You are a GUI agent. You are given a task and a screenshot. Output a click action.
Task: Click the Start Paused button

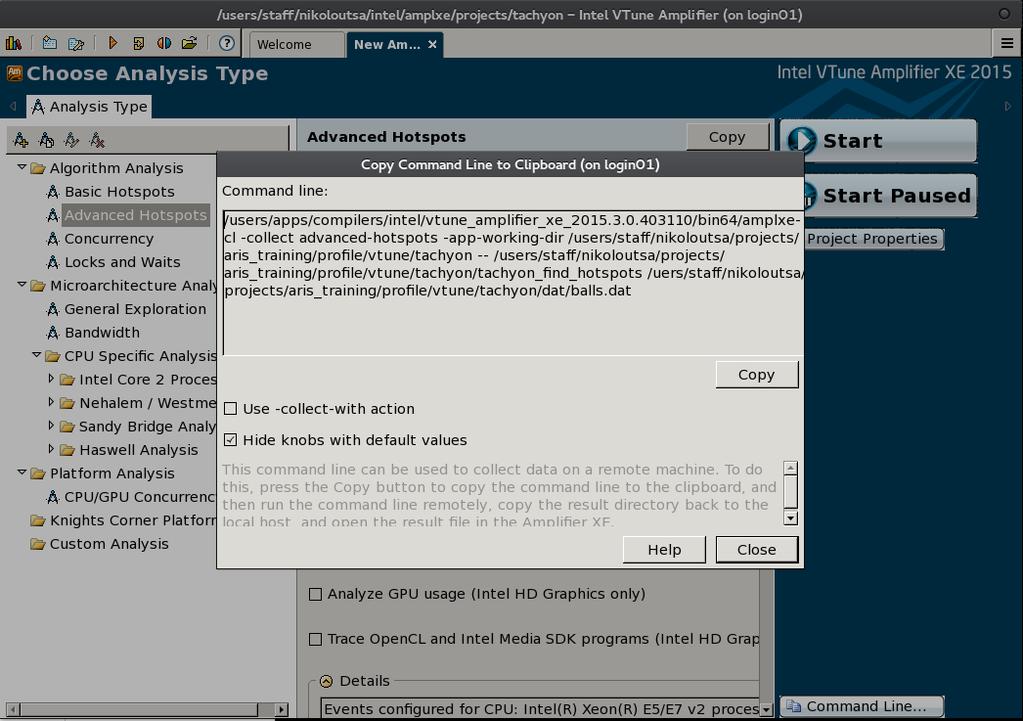point(891,195)
